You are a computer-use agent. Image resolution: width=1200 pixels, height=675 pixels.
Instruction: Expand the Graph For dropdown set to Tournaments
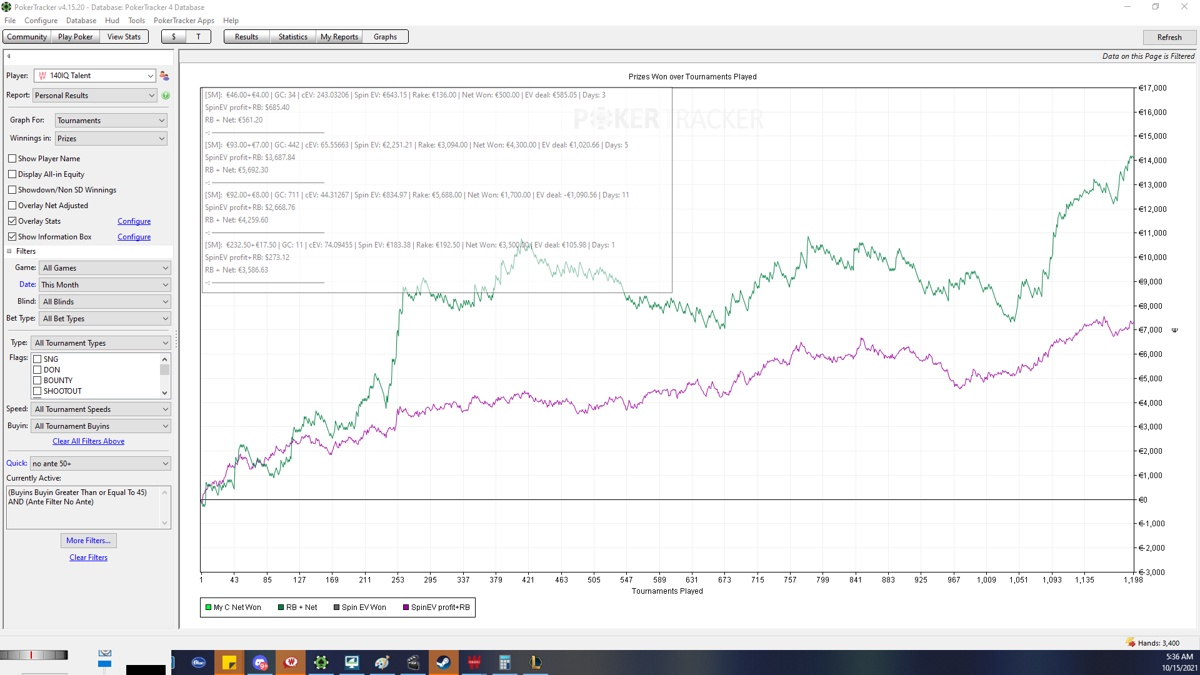click(110, 120)
